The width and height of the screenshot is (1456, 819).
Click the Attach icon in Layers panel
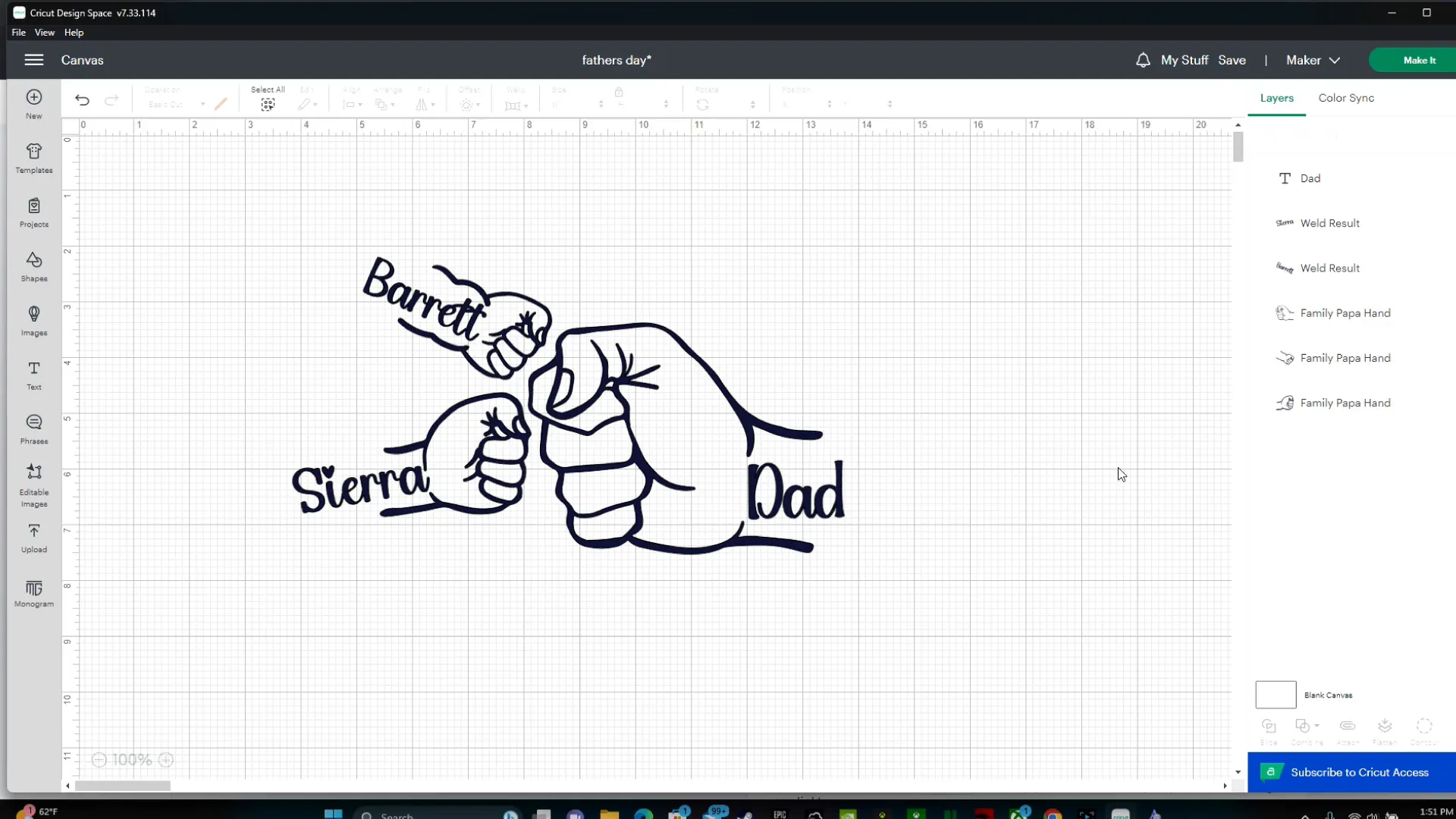click(x=1347, y=726)
